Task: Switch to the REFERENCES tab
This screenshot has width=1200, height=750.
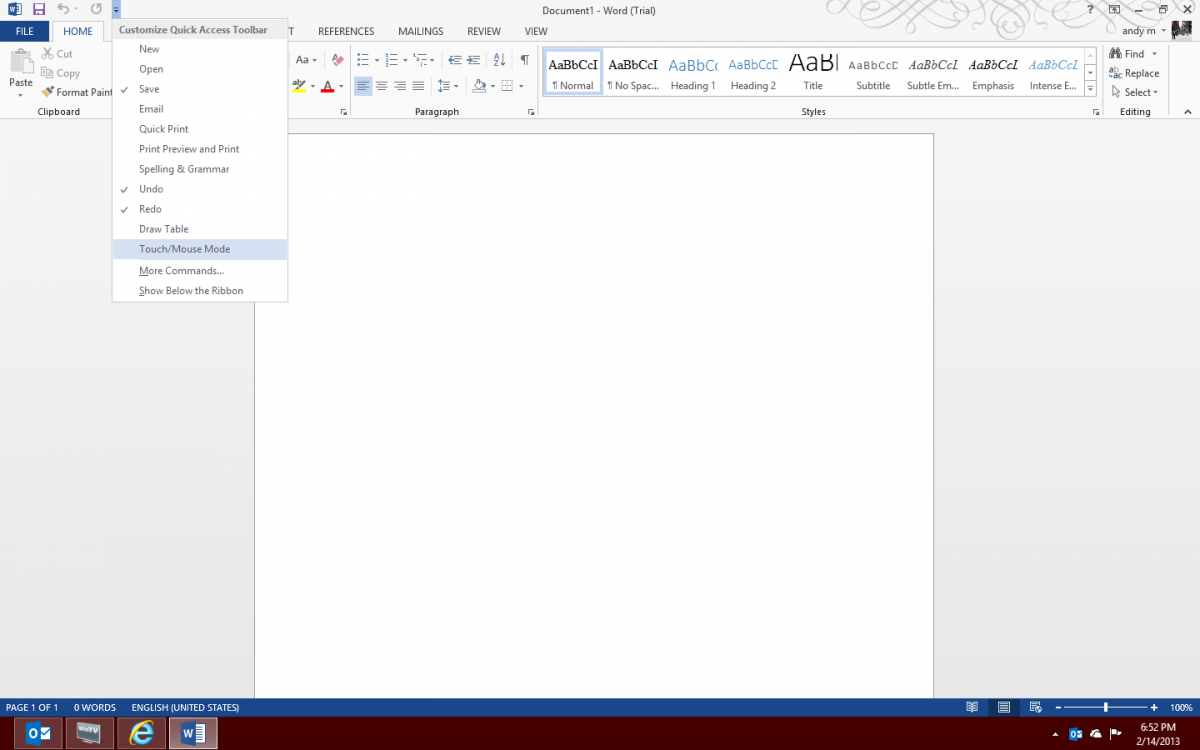Action: [x=346, y=31]
